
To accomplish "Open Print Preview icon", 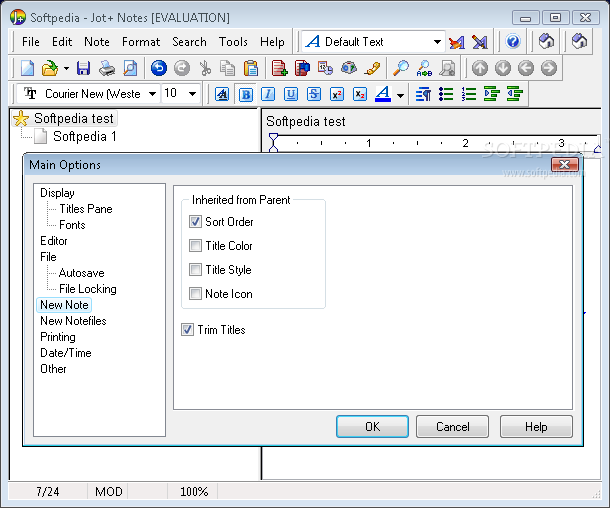I will (x=130, y=68).
